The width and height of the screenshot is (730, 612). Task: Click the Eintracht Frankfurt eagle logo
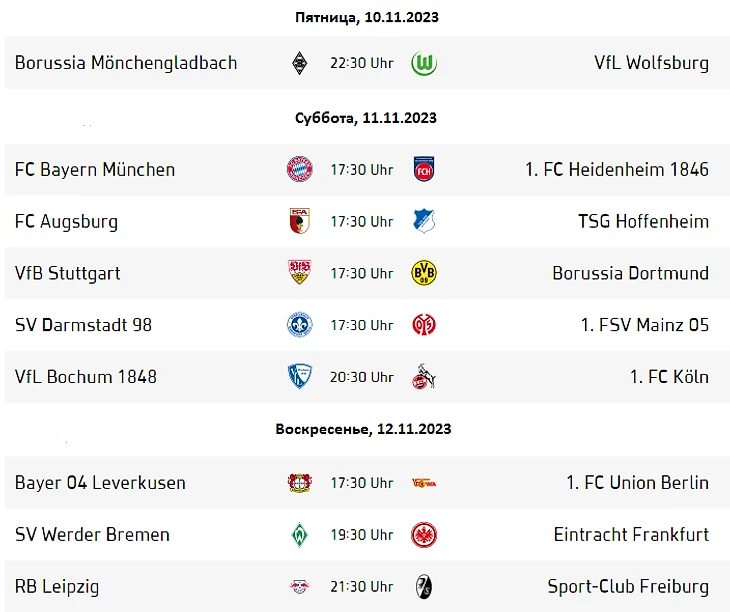(424, 535)
